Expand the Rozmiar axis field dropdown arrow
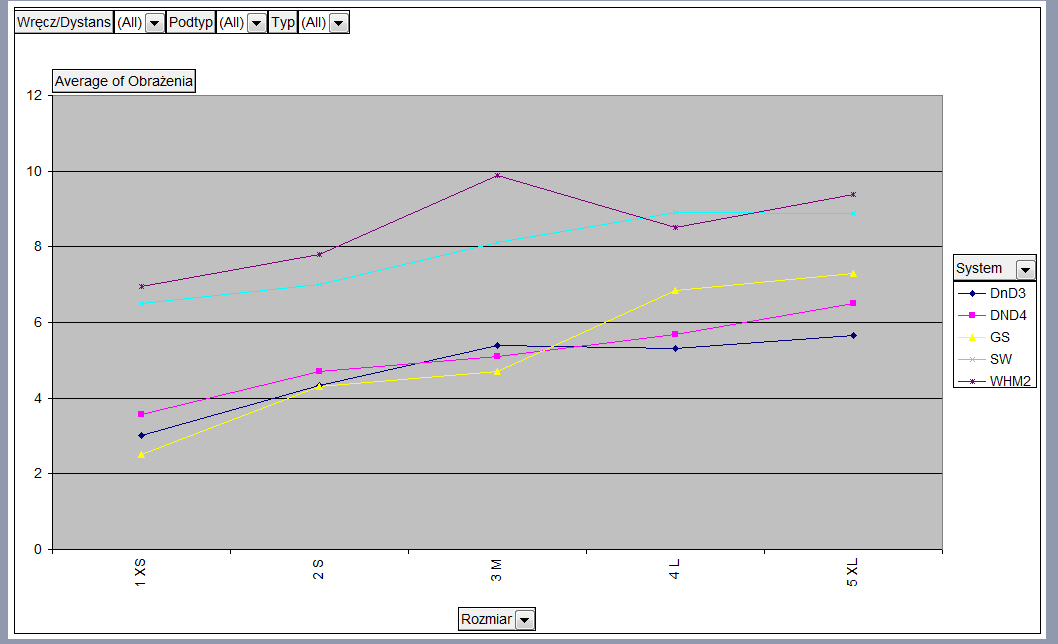This screenshot has width=1058, height=644. point(525,620)
